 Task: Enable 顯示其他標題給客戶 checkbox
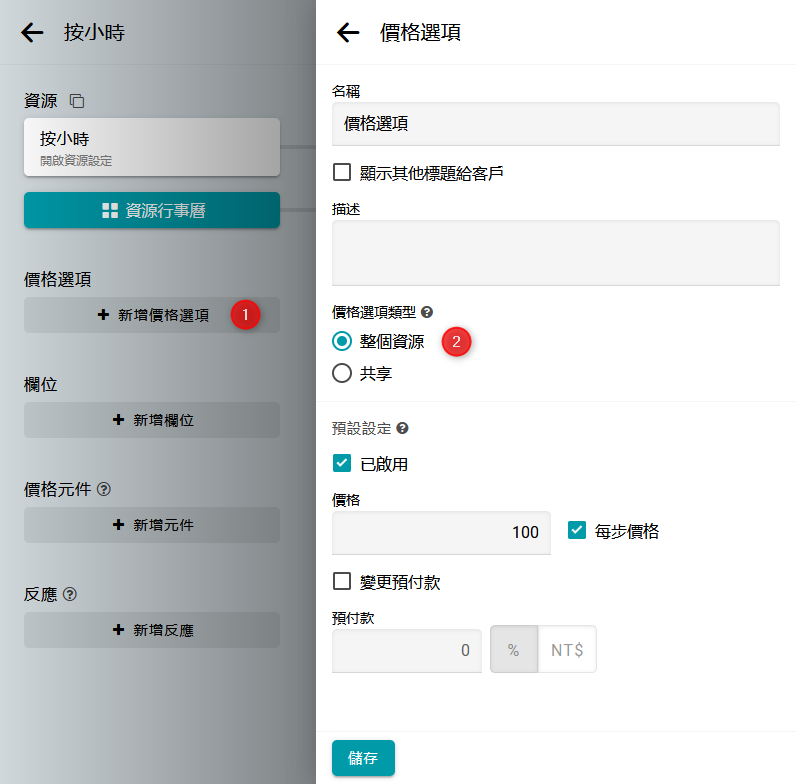coord(342,172)
